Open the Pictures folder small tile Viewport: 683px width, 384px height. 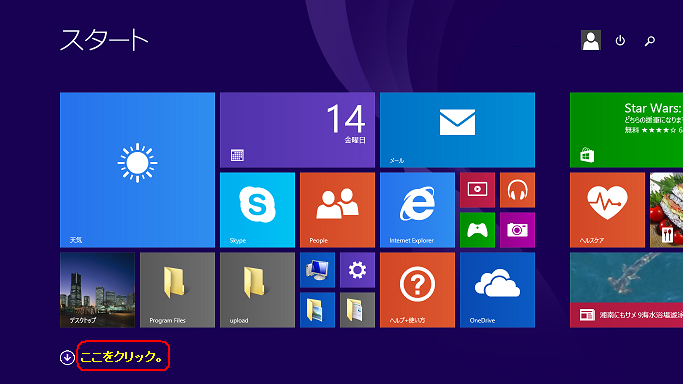(318, 310)
